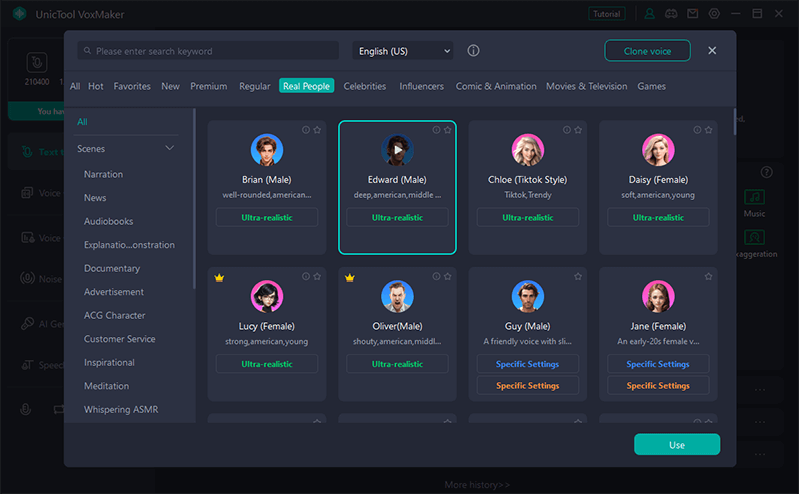The width and height of the screenshot is (799, 494).
Task: Select the Narration scene
Action: point(103,174)
